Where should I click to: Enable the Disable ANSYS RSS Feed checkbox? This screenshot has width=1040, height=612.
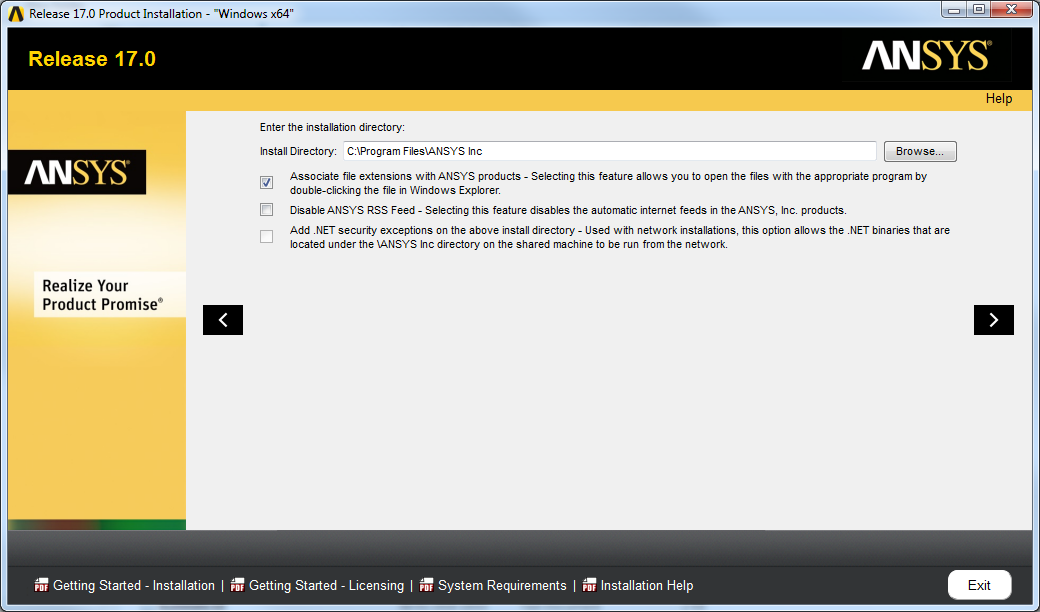(266, 210)
